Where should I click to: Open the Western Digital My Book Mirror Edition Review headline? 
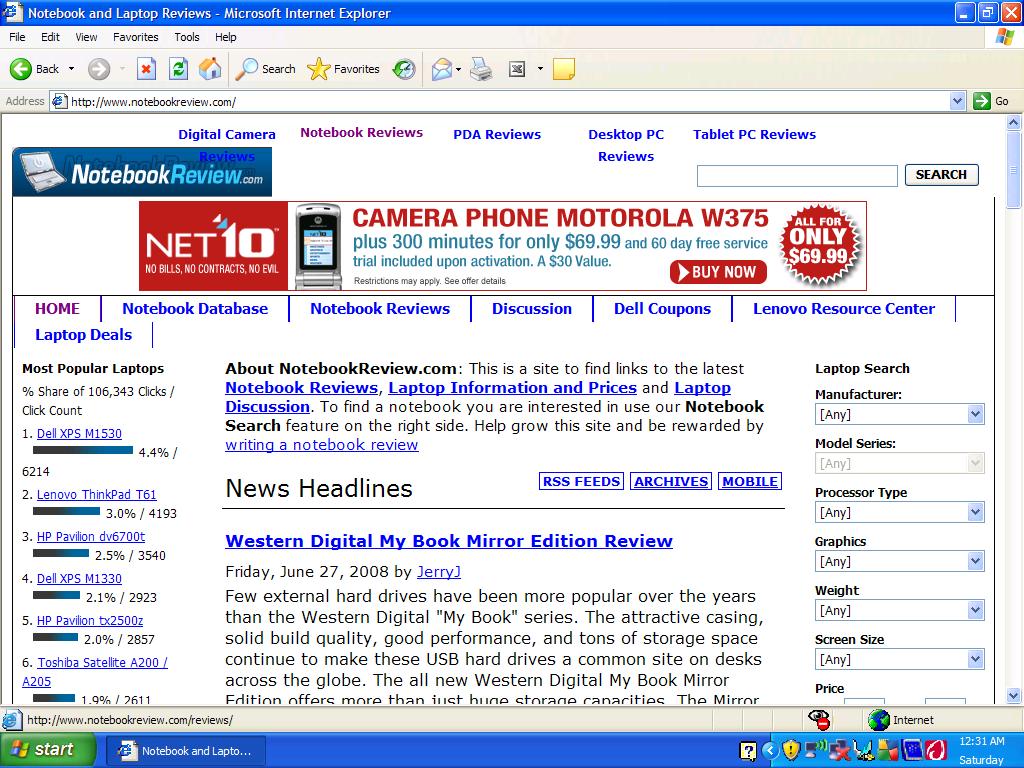click(x=449, y=541)
